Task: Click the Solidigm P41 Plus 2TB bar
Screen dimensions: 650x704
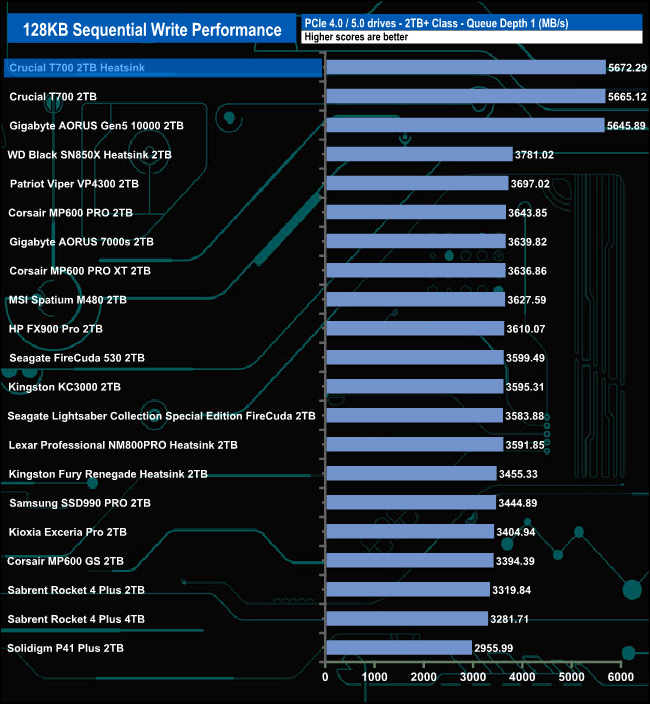Action: [399, 648]
